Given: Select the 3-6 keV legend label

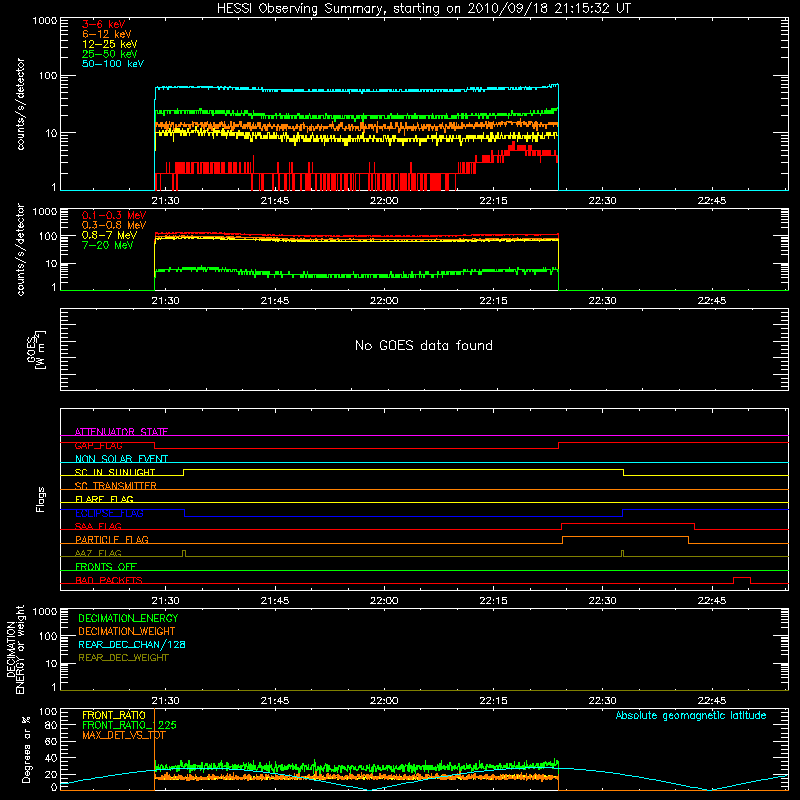Looking at the screenshot, I should 104,24.
